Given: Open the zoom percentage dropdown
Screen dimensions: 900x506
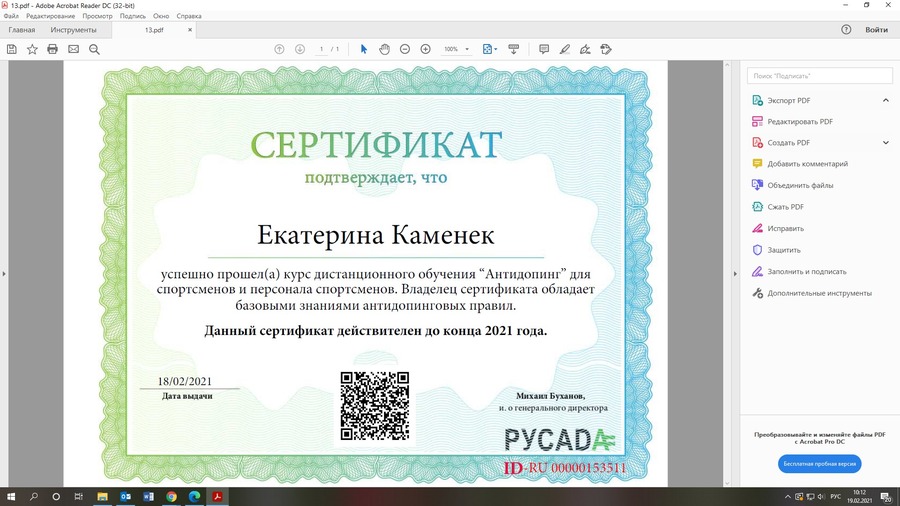Looking at the screenshot, I should pos(455,49).
